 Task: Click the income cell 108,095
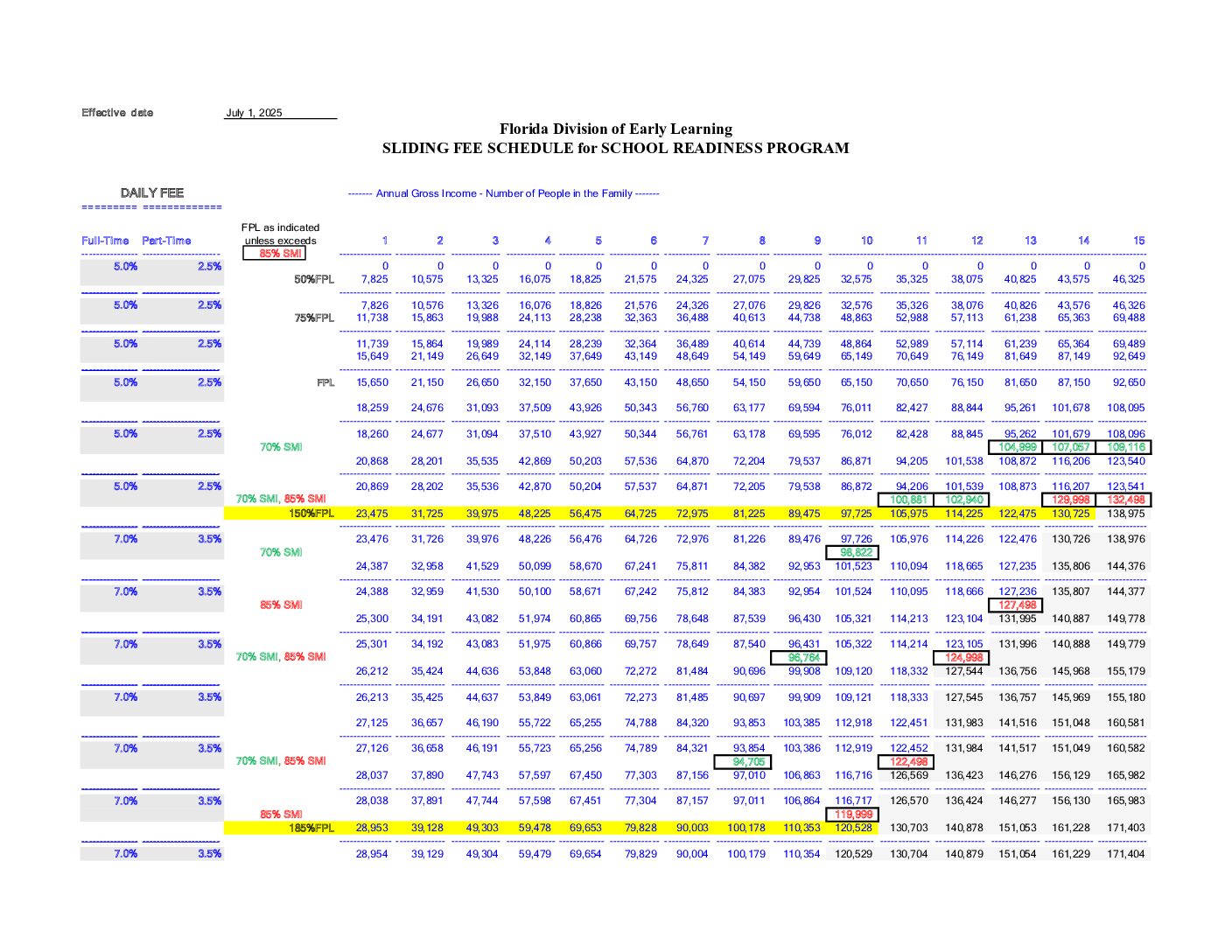pos(1126,409)
